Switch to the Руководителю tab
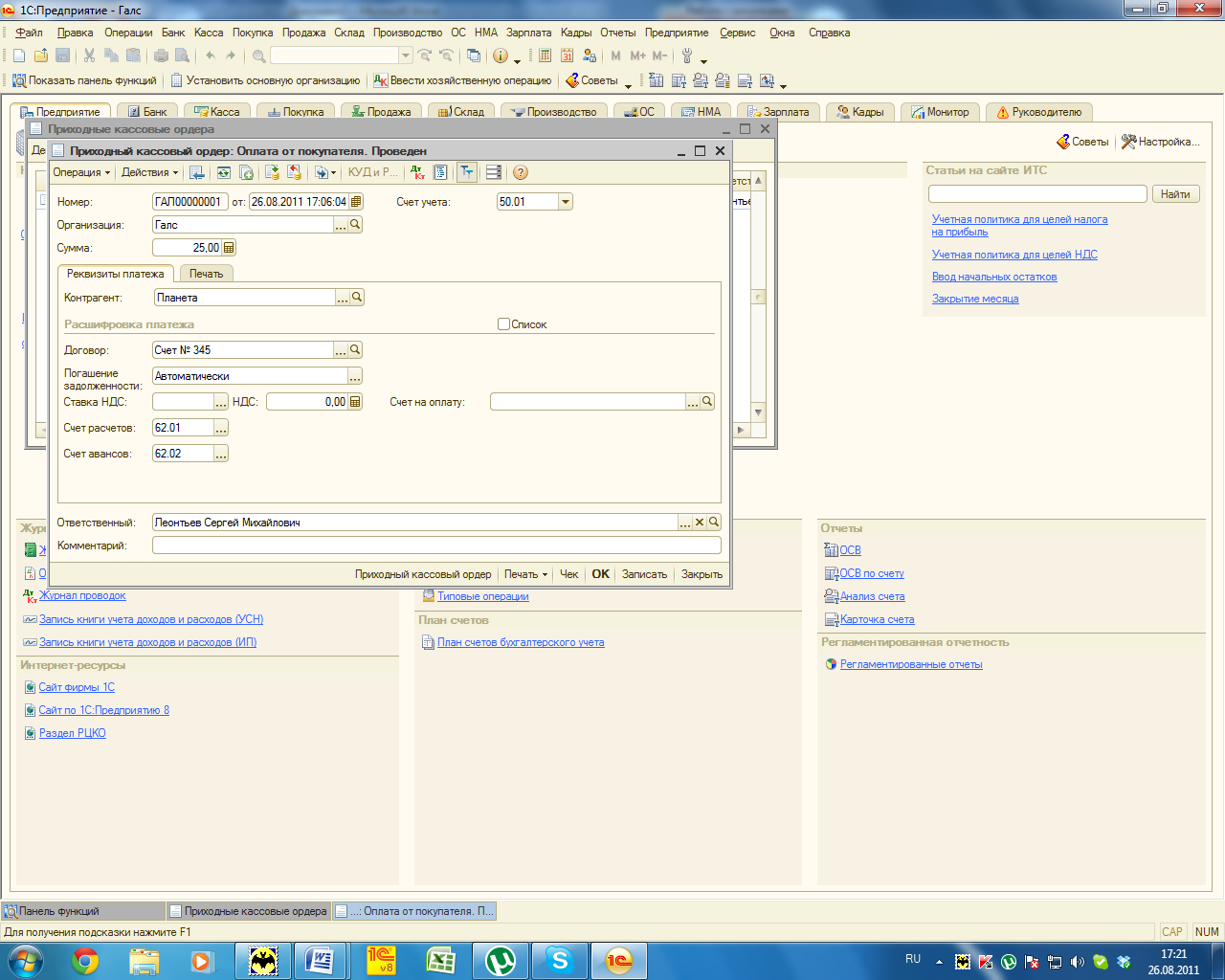Viewport: 1225px width, 980px height. point(1038,112)
